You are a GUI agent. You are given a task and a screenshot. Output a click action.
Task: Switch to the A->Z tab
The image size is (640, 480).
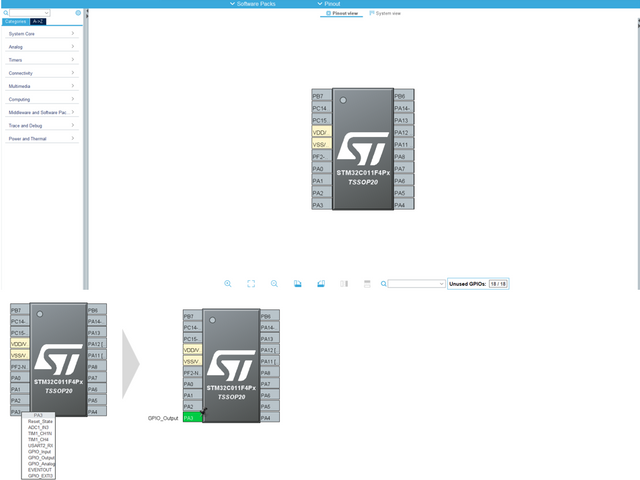coord(37,20)
